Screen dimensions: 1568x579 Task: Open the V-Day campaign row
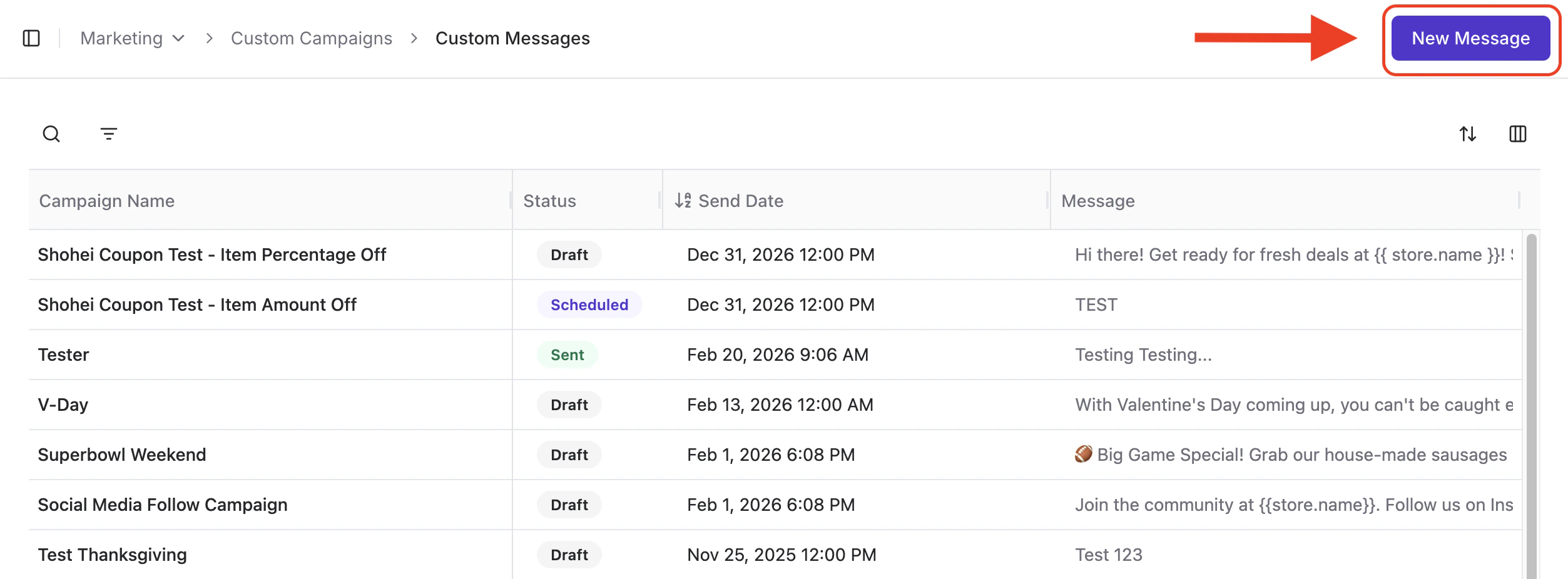coord(63,405)
